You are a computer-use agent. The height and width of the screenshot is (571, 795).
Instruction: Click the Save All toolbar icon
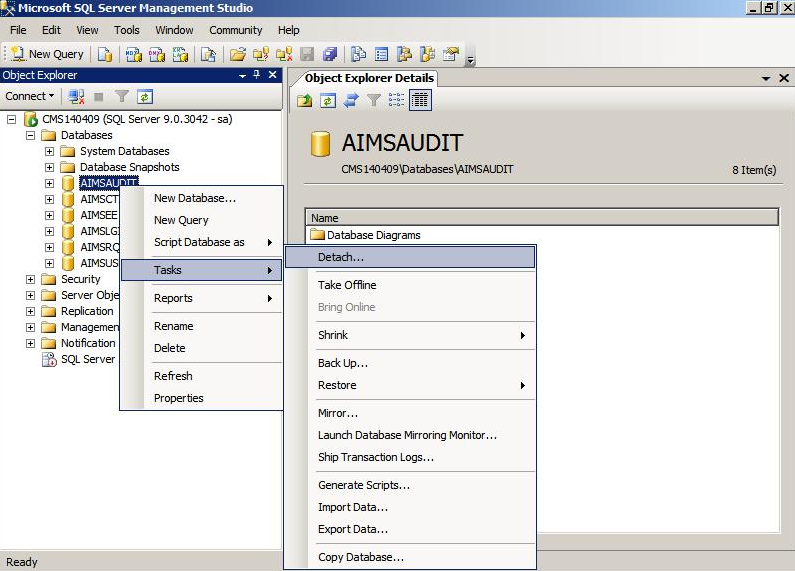(x=330, y=54)
